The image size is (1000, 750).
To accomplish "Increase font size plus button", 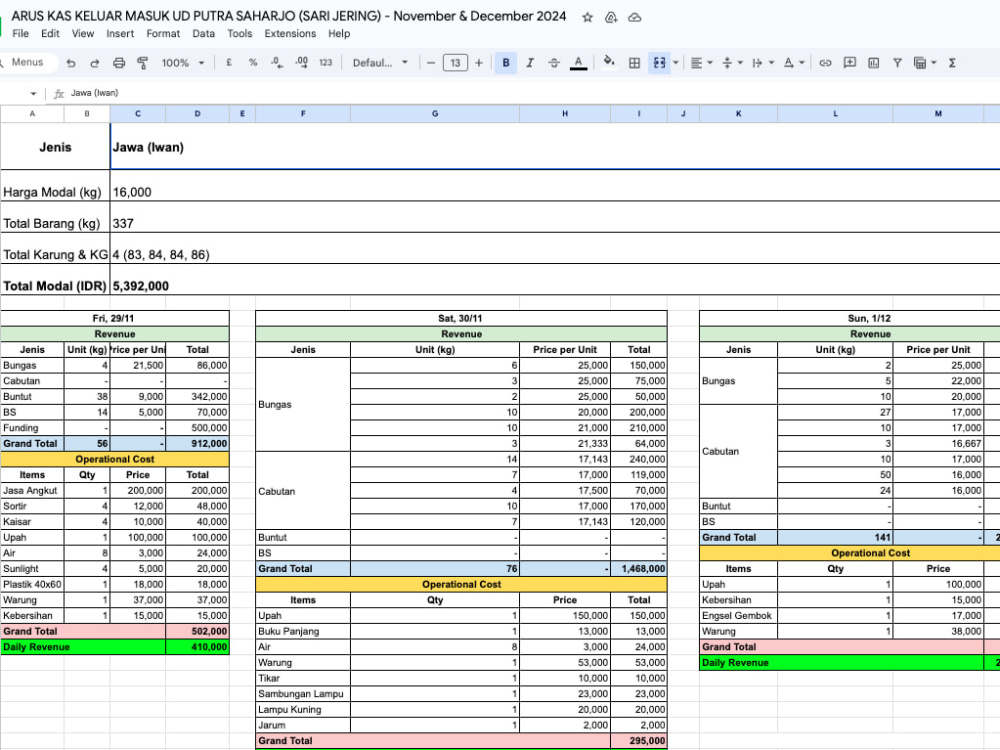I will pos(478,62).
